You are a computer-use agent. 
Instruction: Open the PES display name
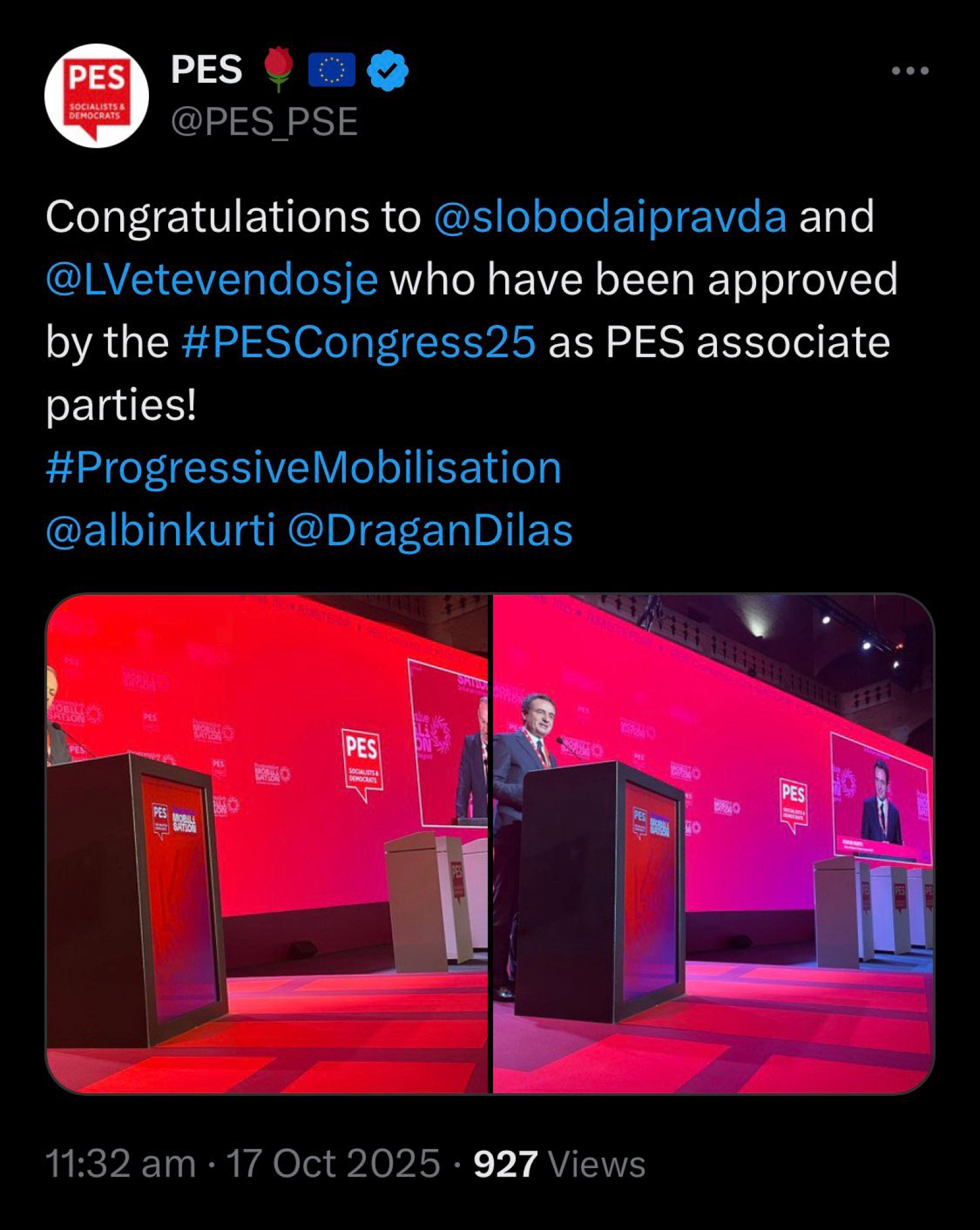(207, 70)
